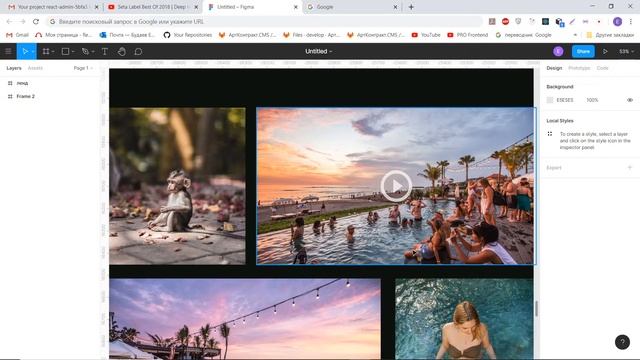Click the canvas vertical scrollbar
The height and width of the screenshot is (360, 640).
point(536,309)
